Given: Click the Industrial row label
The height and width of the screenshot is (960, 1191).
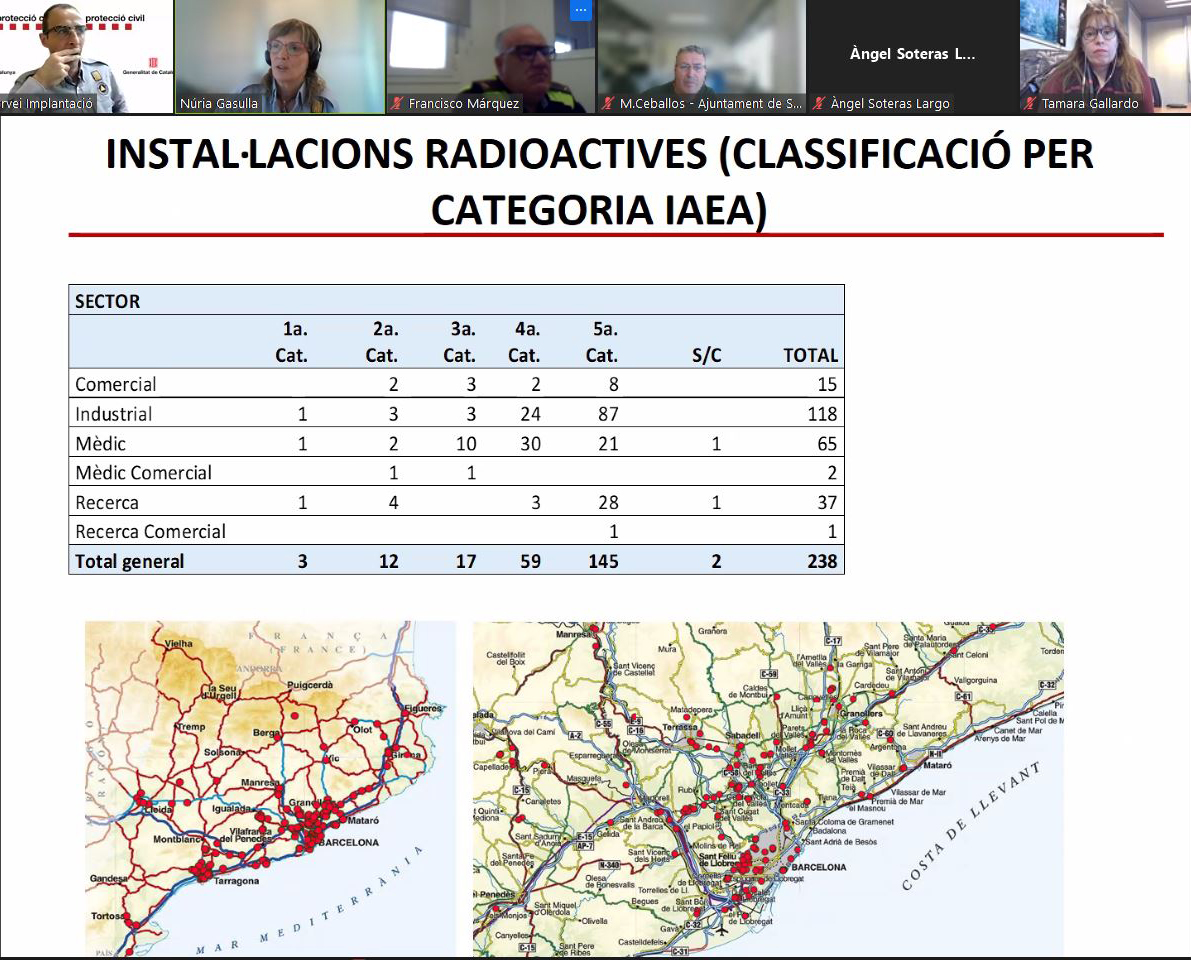Looking at the screenshot, I should pyautogui.click(x=113, y=414).
